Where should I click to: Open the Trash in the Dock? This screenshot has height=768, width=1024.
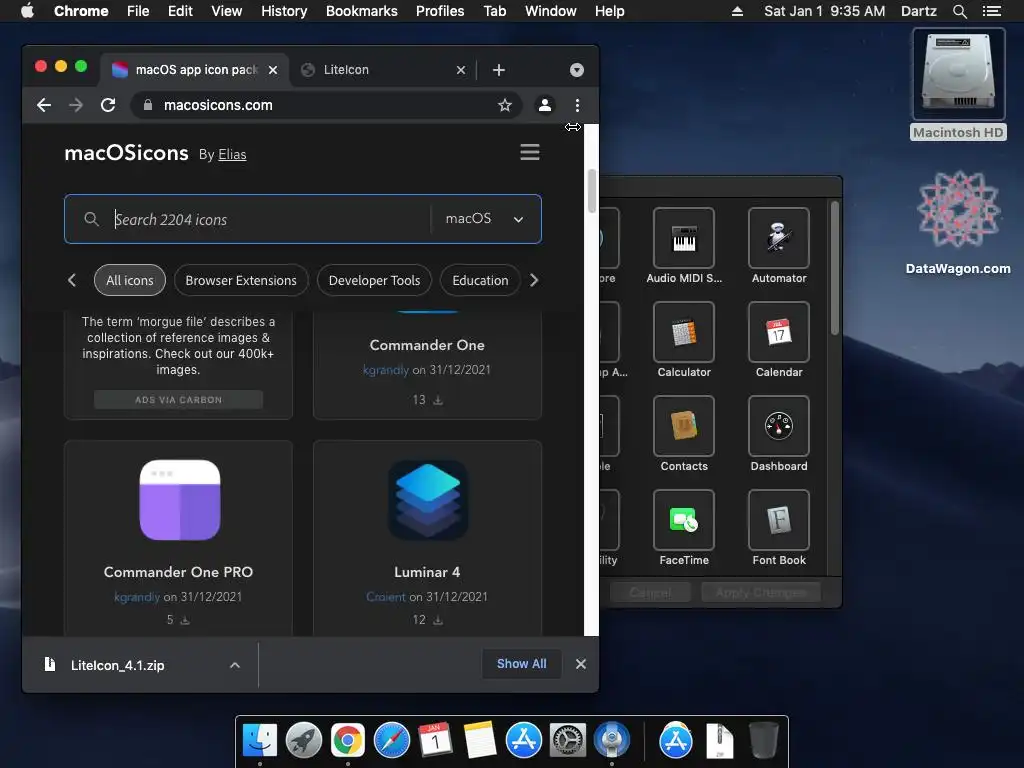(x=763, y=741)
